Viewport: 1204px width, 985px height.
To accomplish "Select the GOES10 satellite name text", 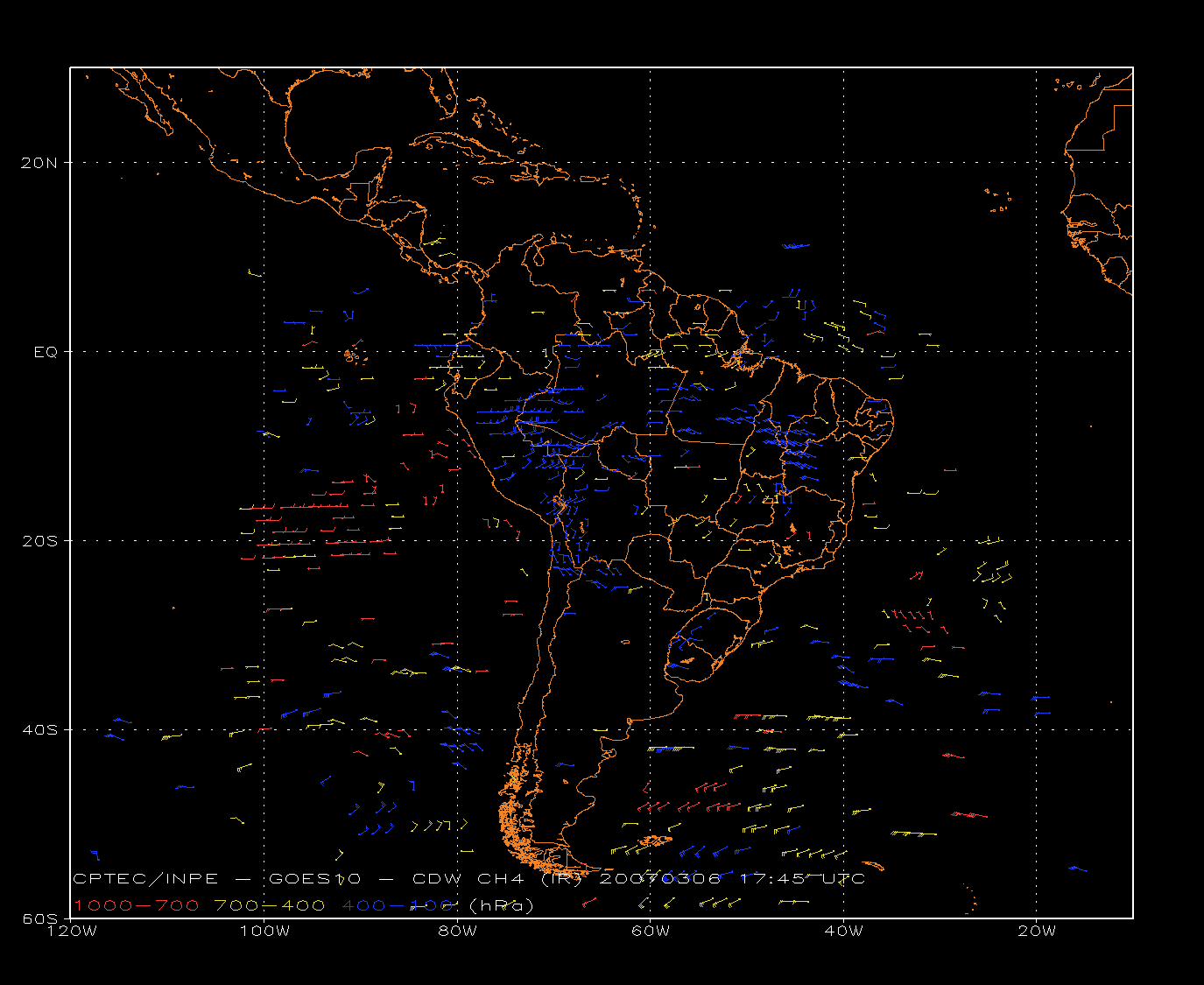I will click(x=315, y=879).
